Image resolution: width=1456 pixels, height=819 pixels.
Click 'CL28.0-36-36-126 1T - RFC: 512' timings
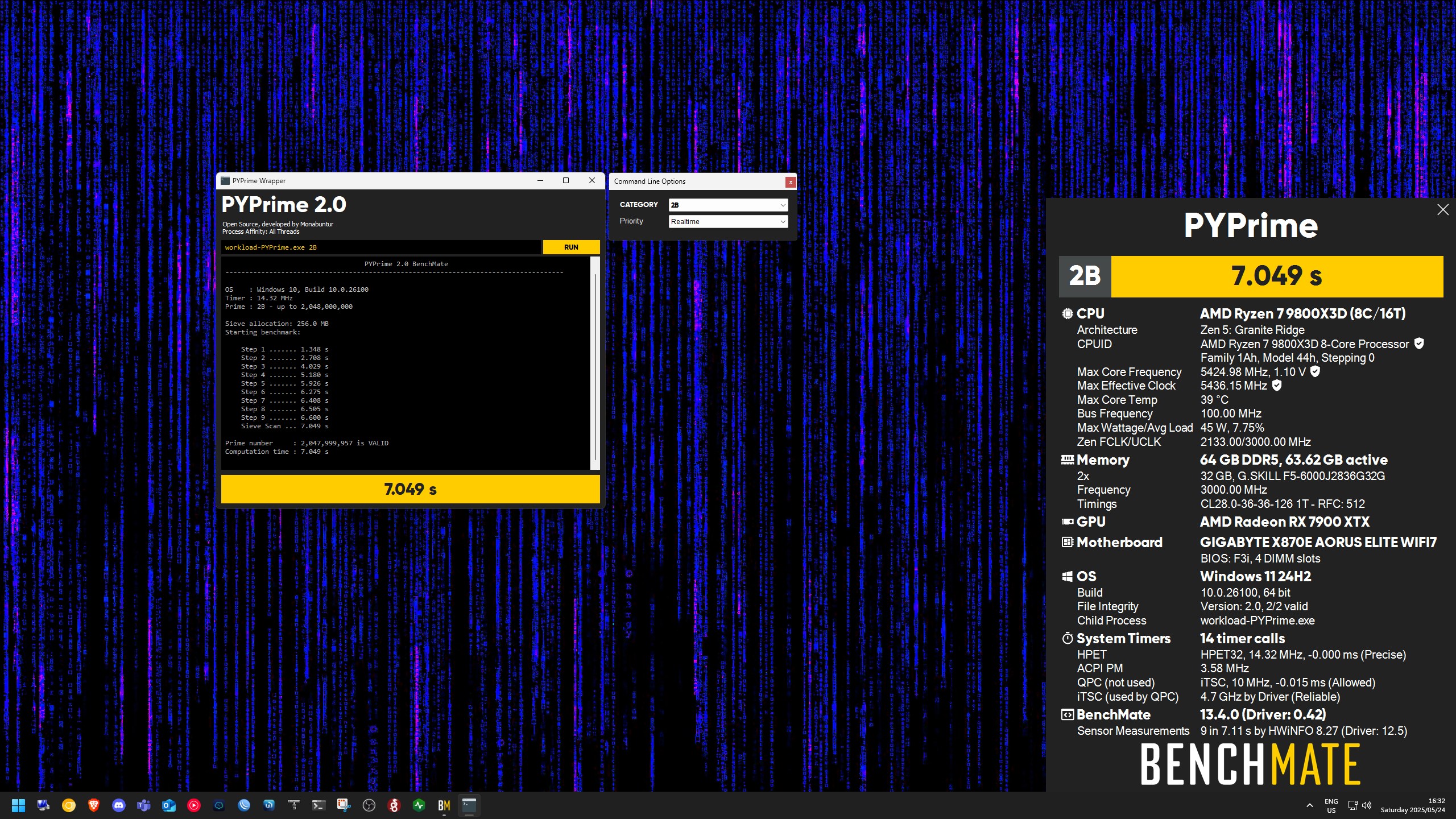(1283, 504)
